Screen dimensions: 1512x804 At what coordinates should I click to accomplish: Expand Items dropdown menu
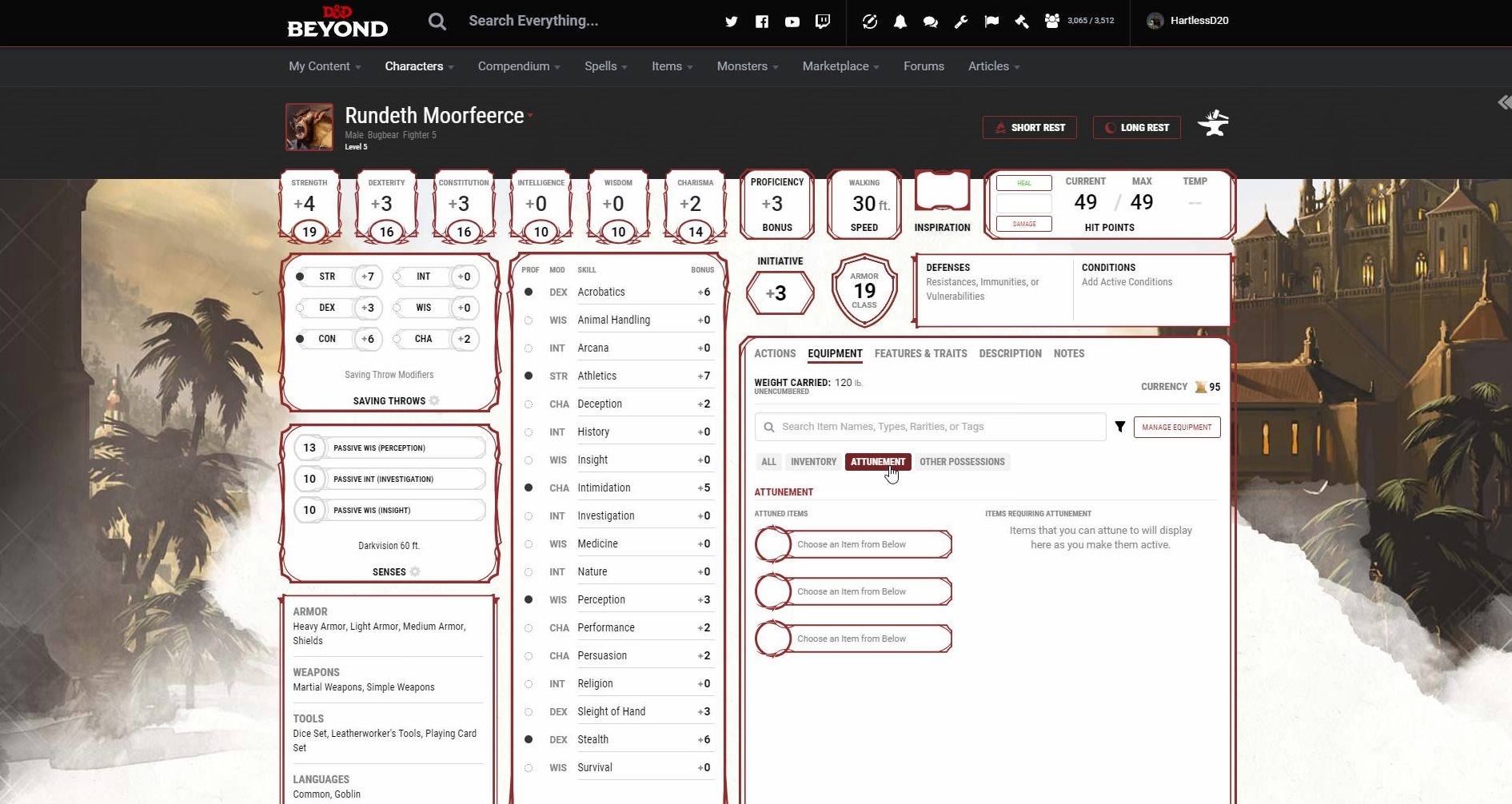tap(672, 66)
